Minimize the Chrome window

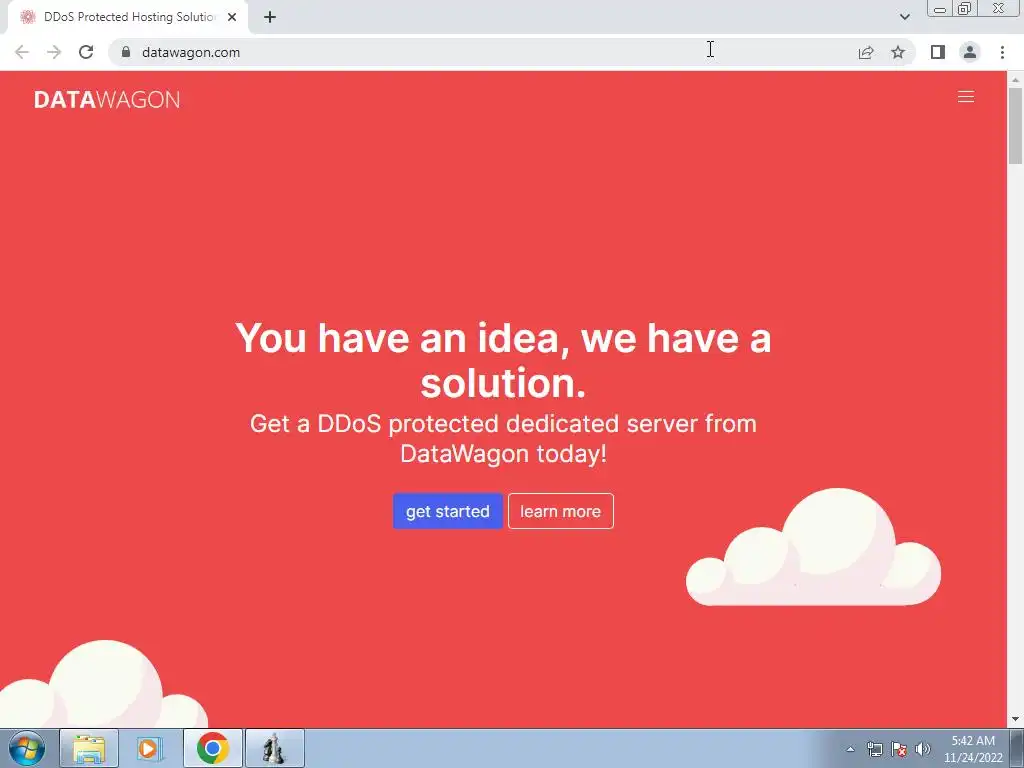click(940, 9)
